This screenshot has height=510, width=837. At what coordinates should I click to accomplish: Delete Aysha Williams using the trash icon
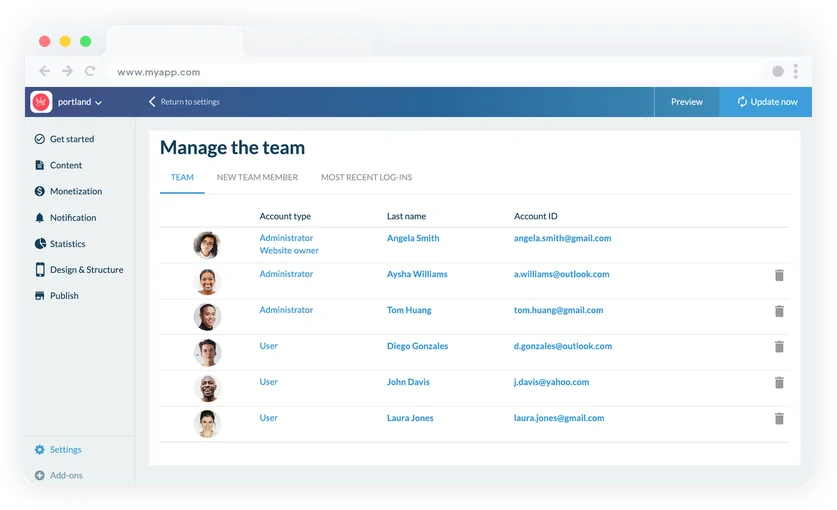[779, 275]
